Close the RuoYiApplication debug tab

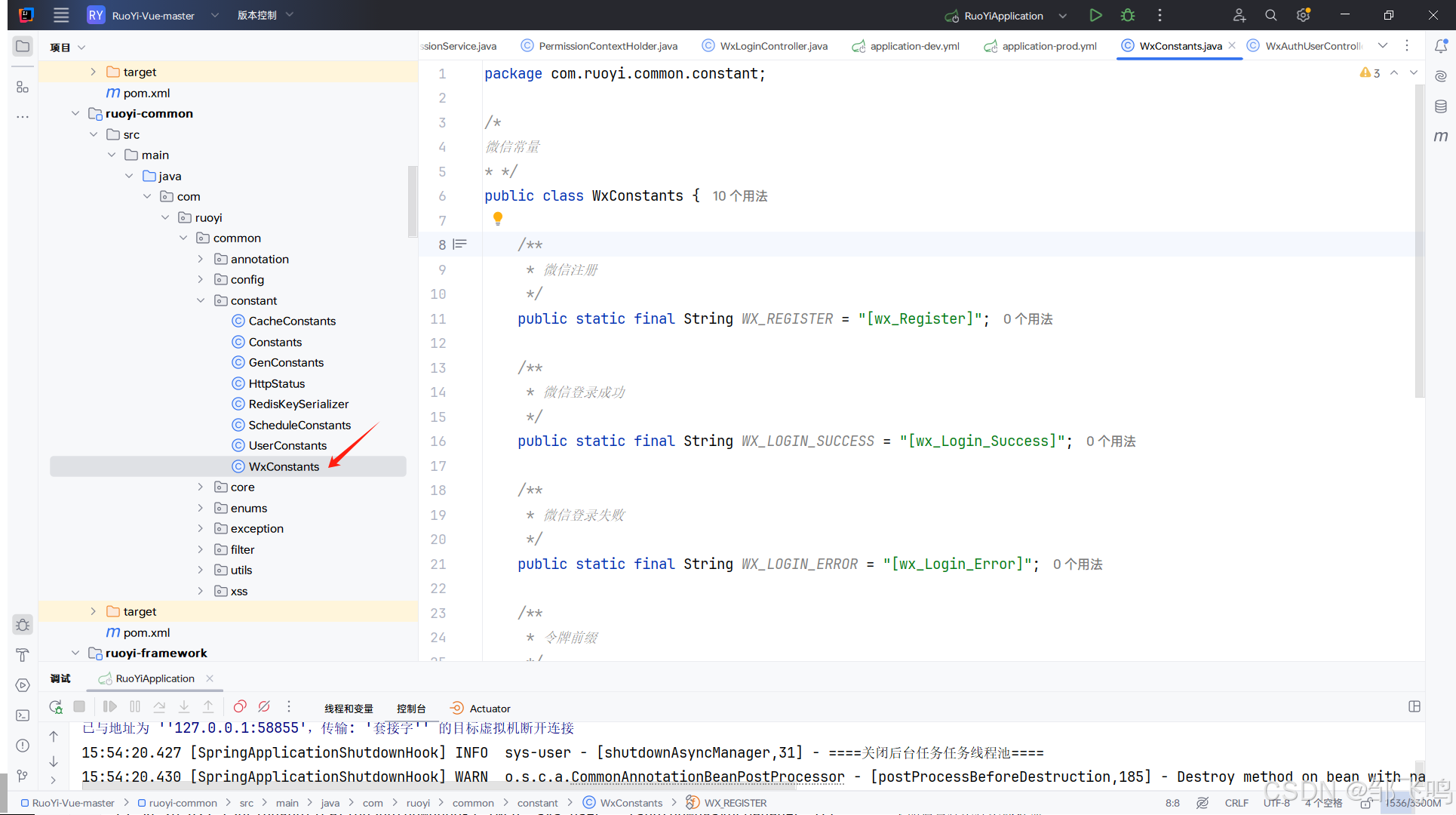210,678
